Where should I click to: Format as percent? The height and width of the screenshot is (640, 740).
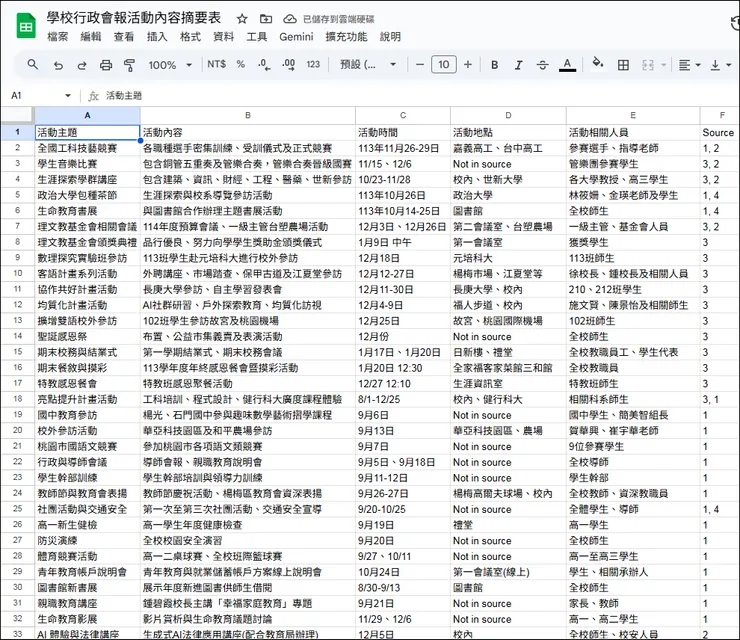pyautogui.click(x=241, y=64)
